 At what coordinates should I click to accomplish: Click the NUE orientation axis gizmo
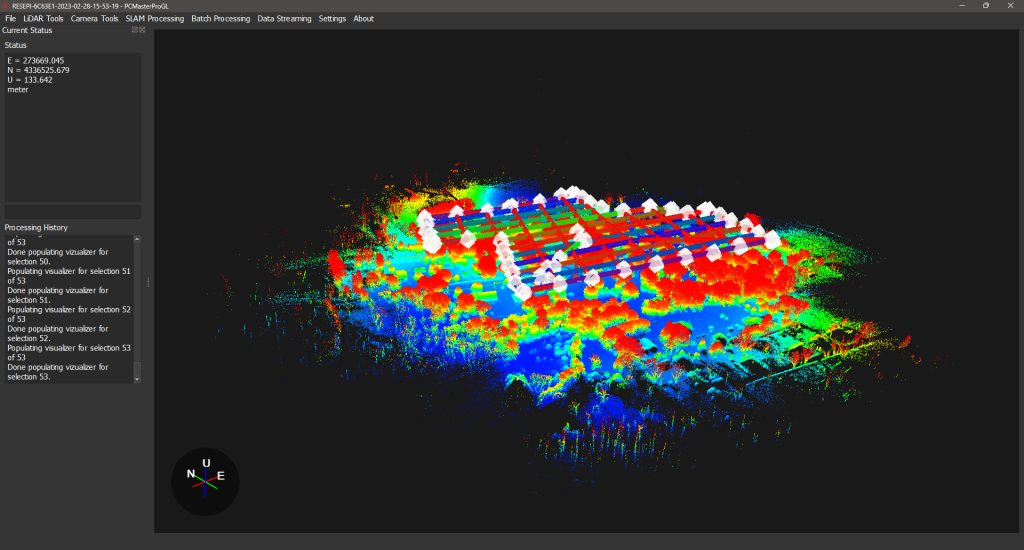click(x=205, y=481)
